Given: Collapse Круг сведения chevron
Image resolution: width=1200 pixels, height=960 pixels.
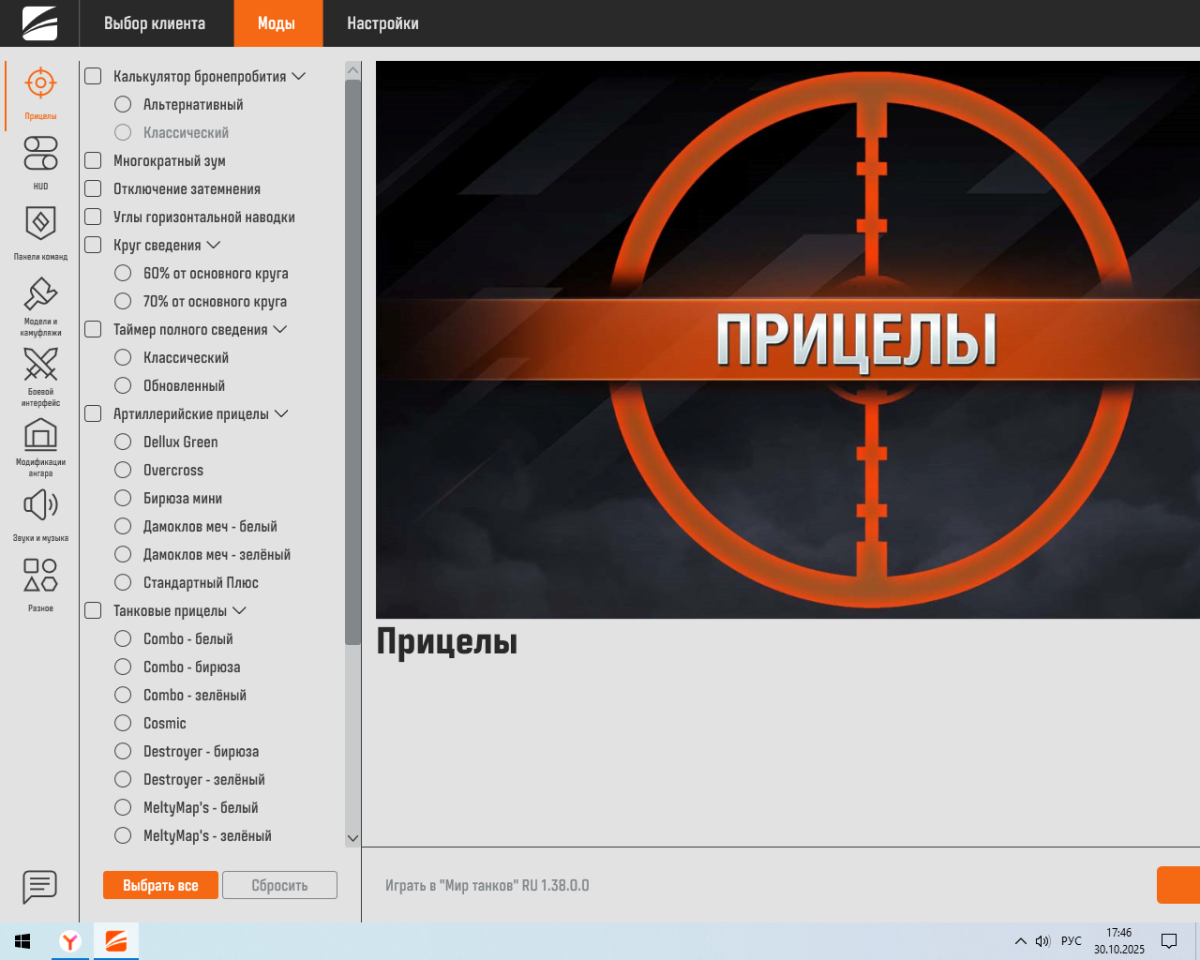Looking at the screenshot, I should point(212,244).
